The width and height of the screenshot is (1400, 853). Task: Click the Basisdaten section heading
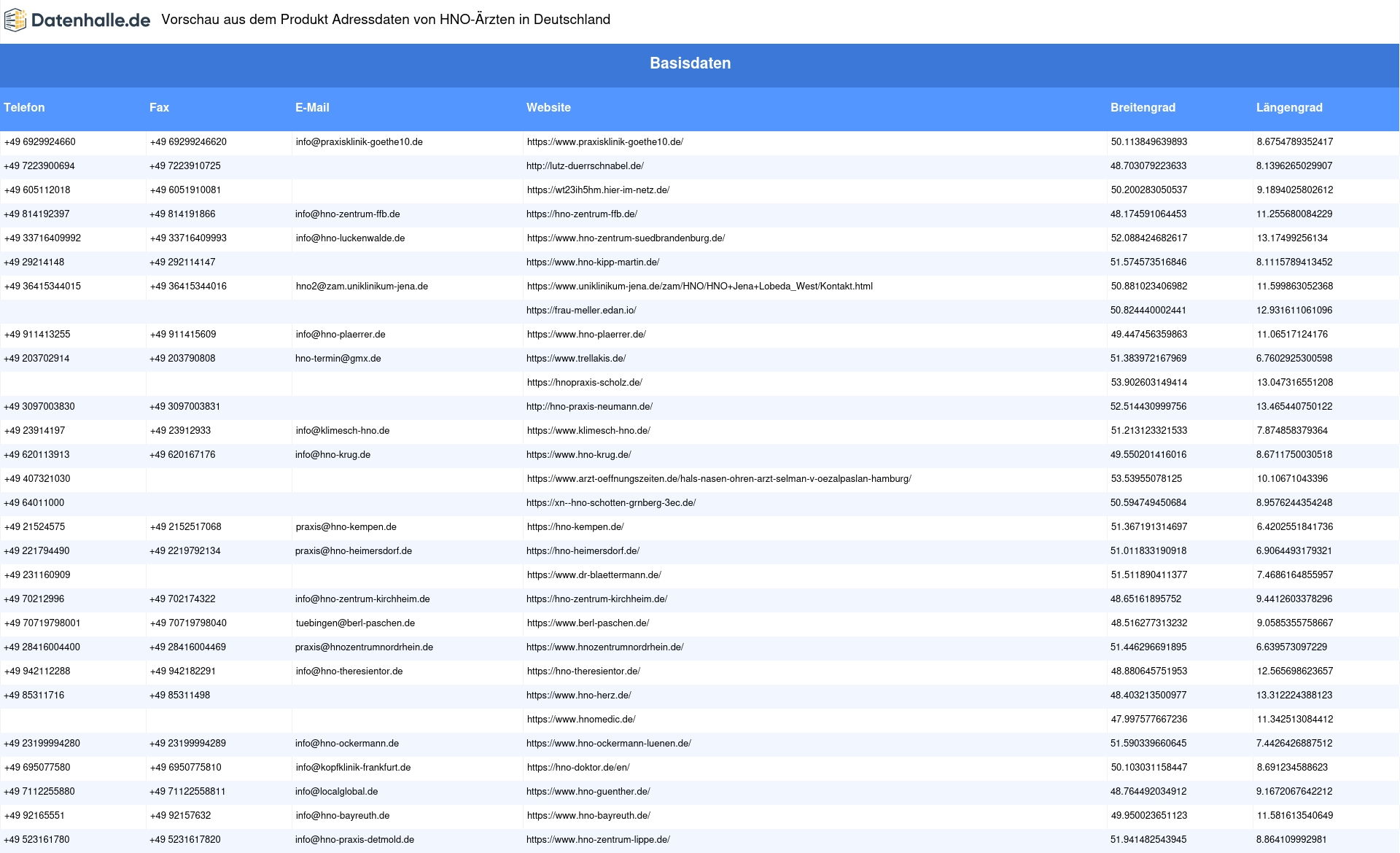(691, 63)
